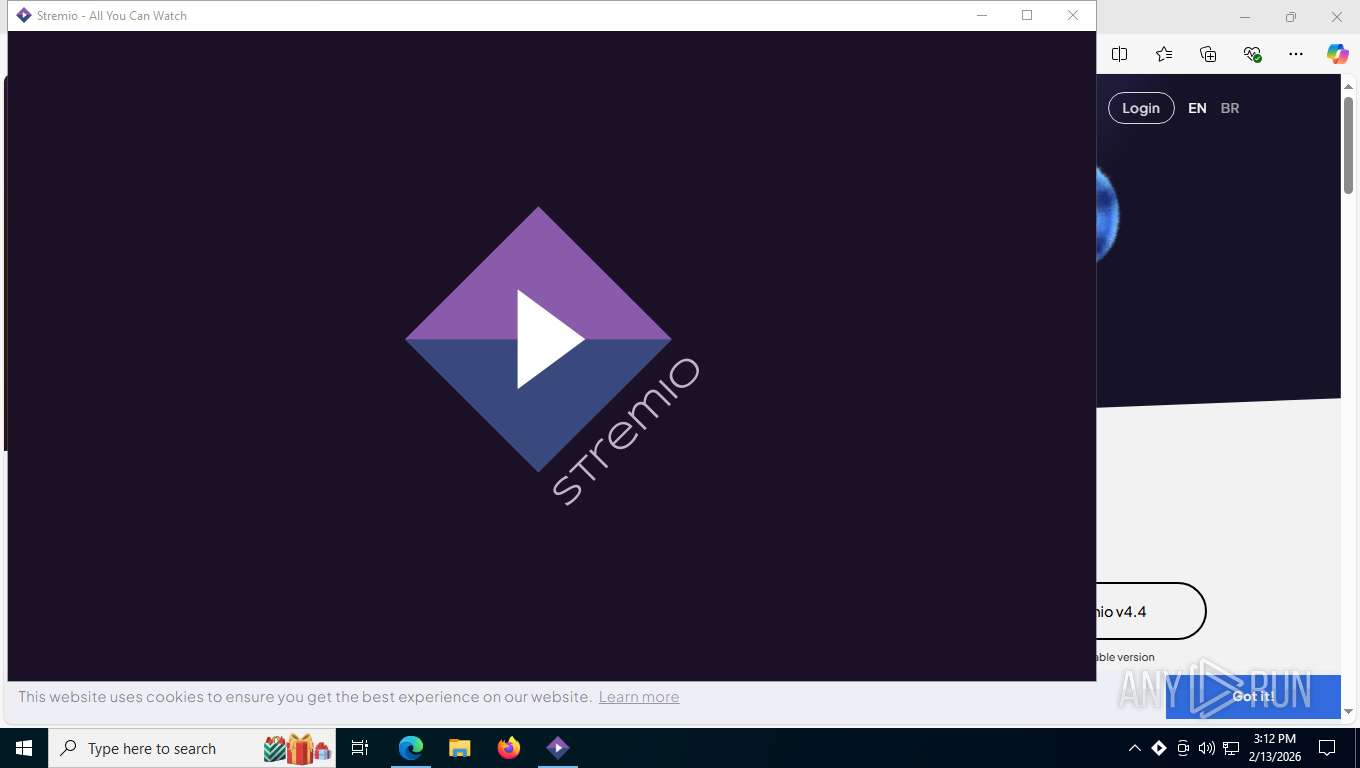Minimize the Edge browser window
This screenshot has height=768, width=1360.
[1245, 17]
